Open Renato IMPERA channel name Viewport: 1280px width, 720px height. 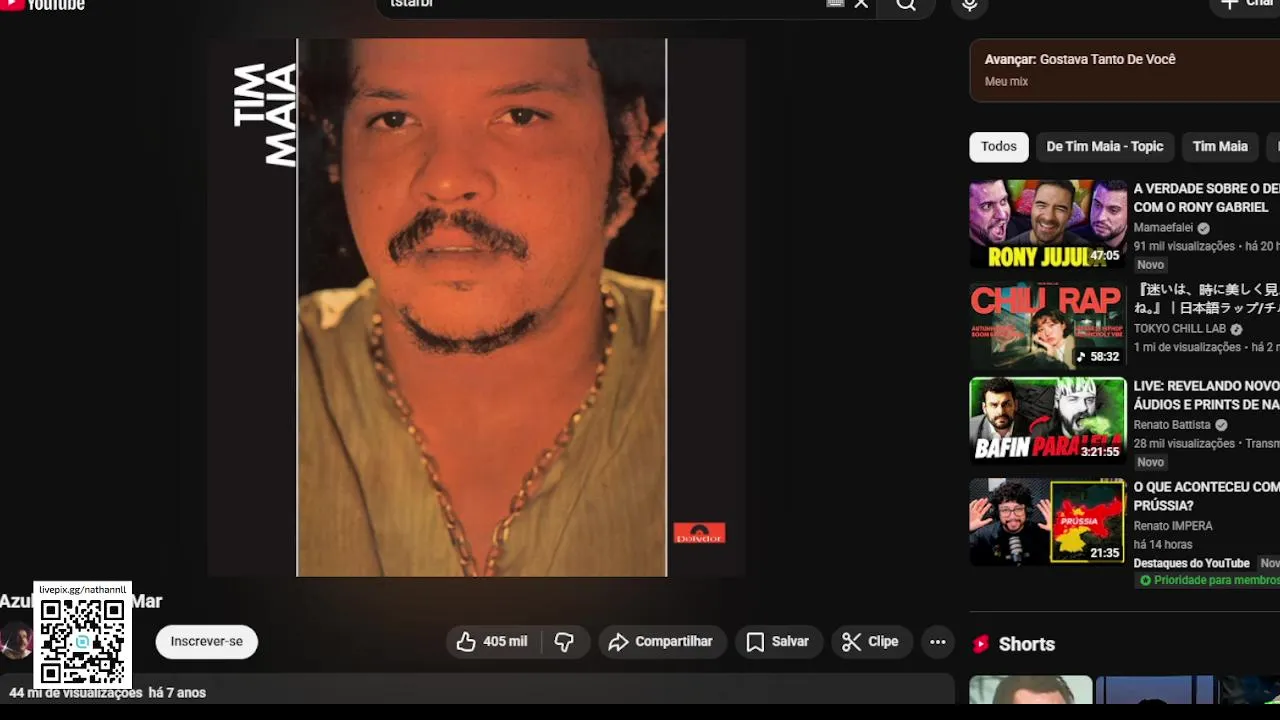1173,526
